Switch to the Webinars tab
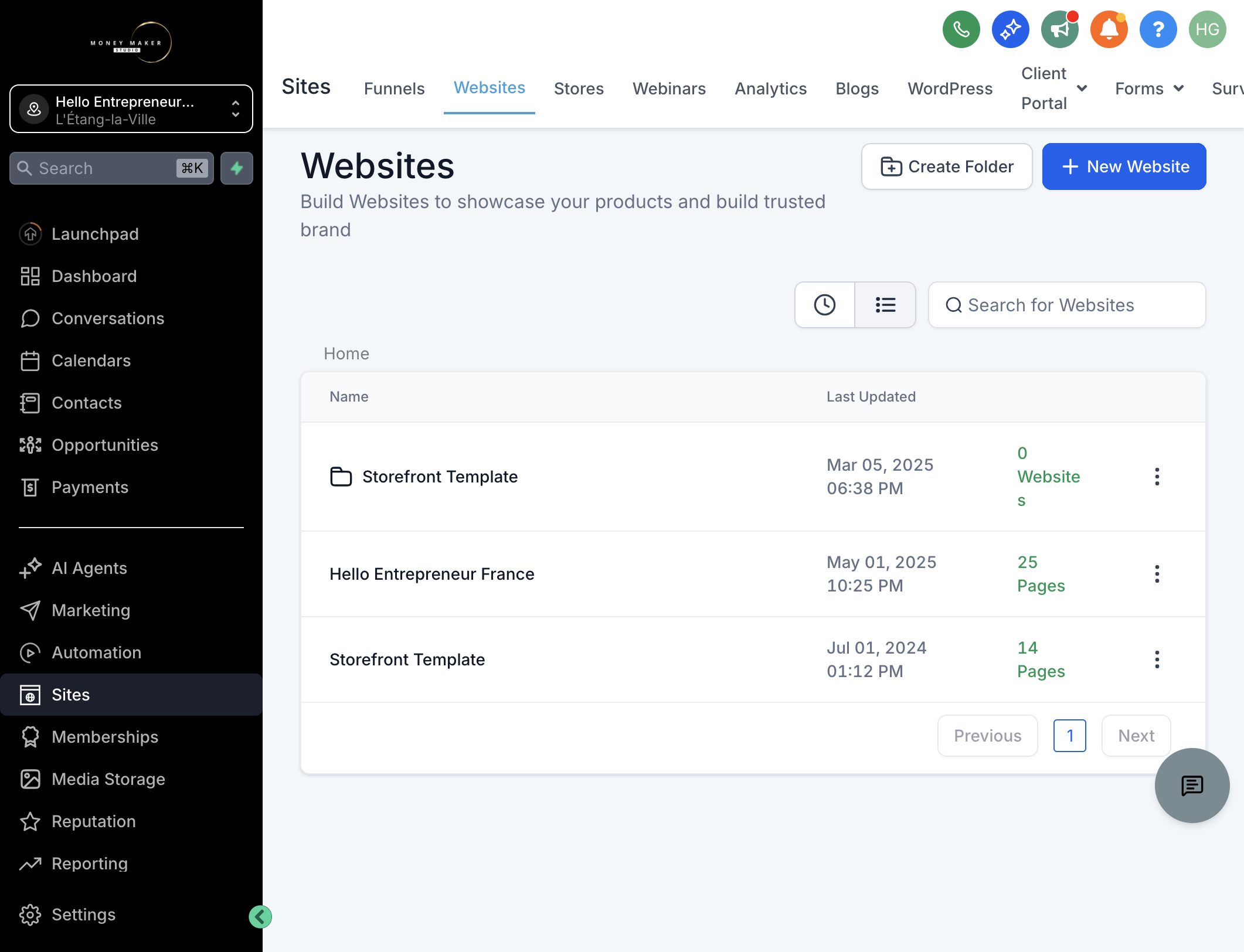The image size is (1244, 952). point(669,89)
